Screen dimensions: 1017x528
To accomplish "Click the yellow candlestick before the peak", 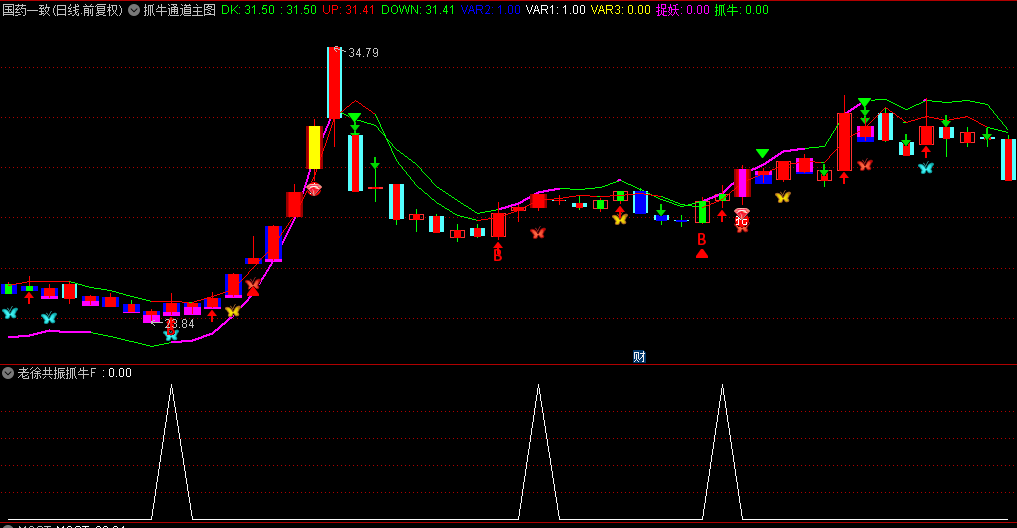I will tap(314, 147).
